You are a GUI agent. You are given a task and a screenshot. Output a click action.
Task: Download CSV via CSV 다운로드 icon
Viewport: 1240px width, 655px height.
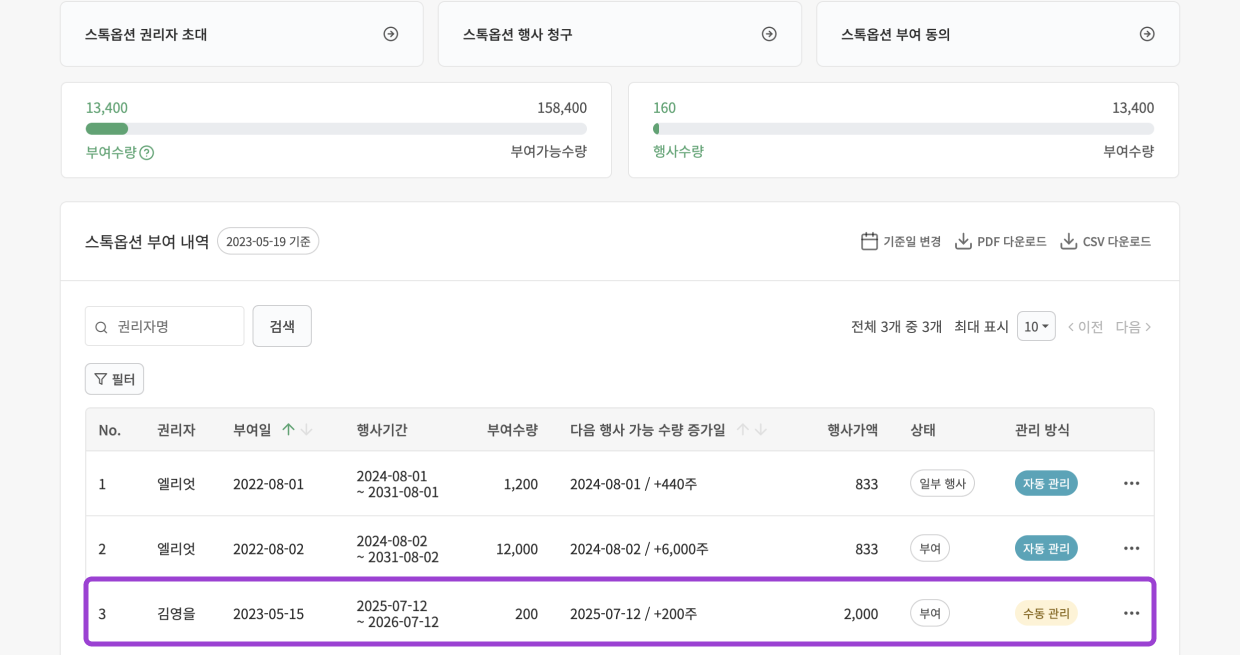[1068, 241]
